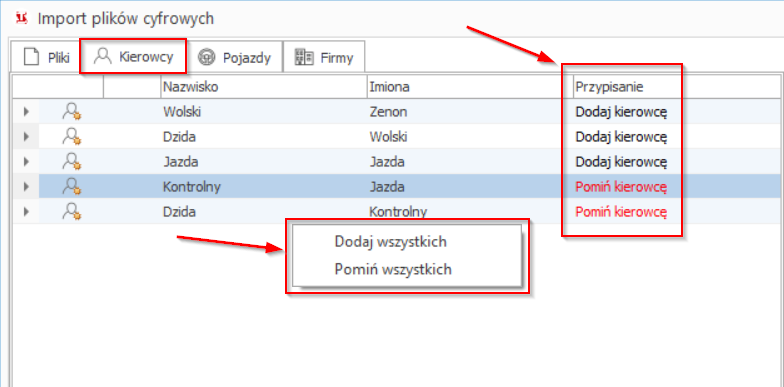
Task: Click driver icon in Dzida Kontrolny row
Action: (72, 212)
